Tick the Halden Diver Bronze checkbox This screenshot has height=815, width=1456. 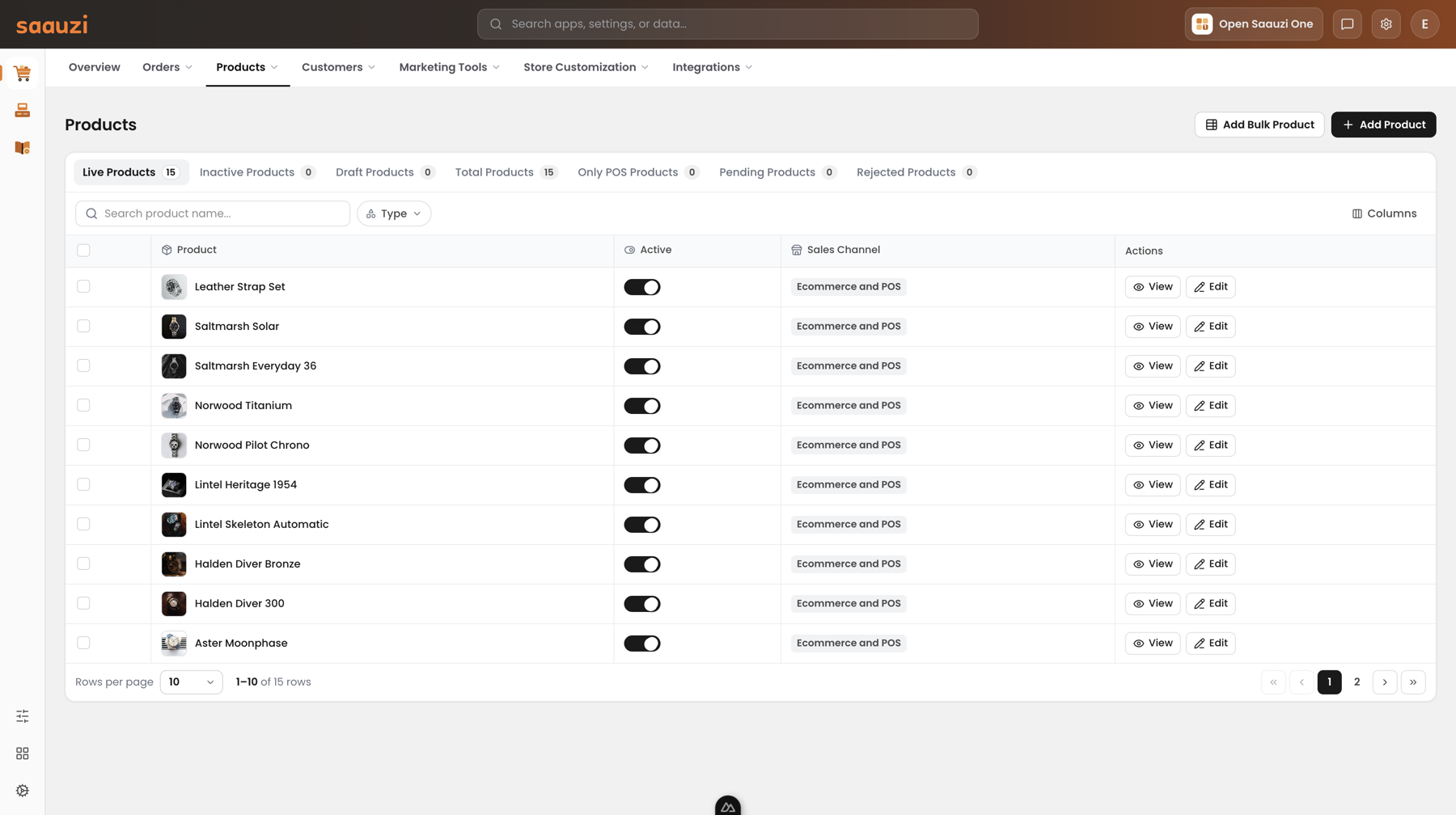(83, 564)
